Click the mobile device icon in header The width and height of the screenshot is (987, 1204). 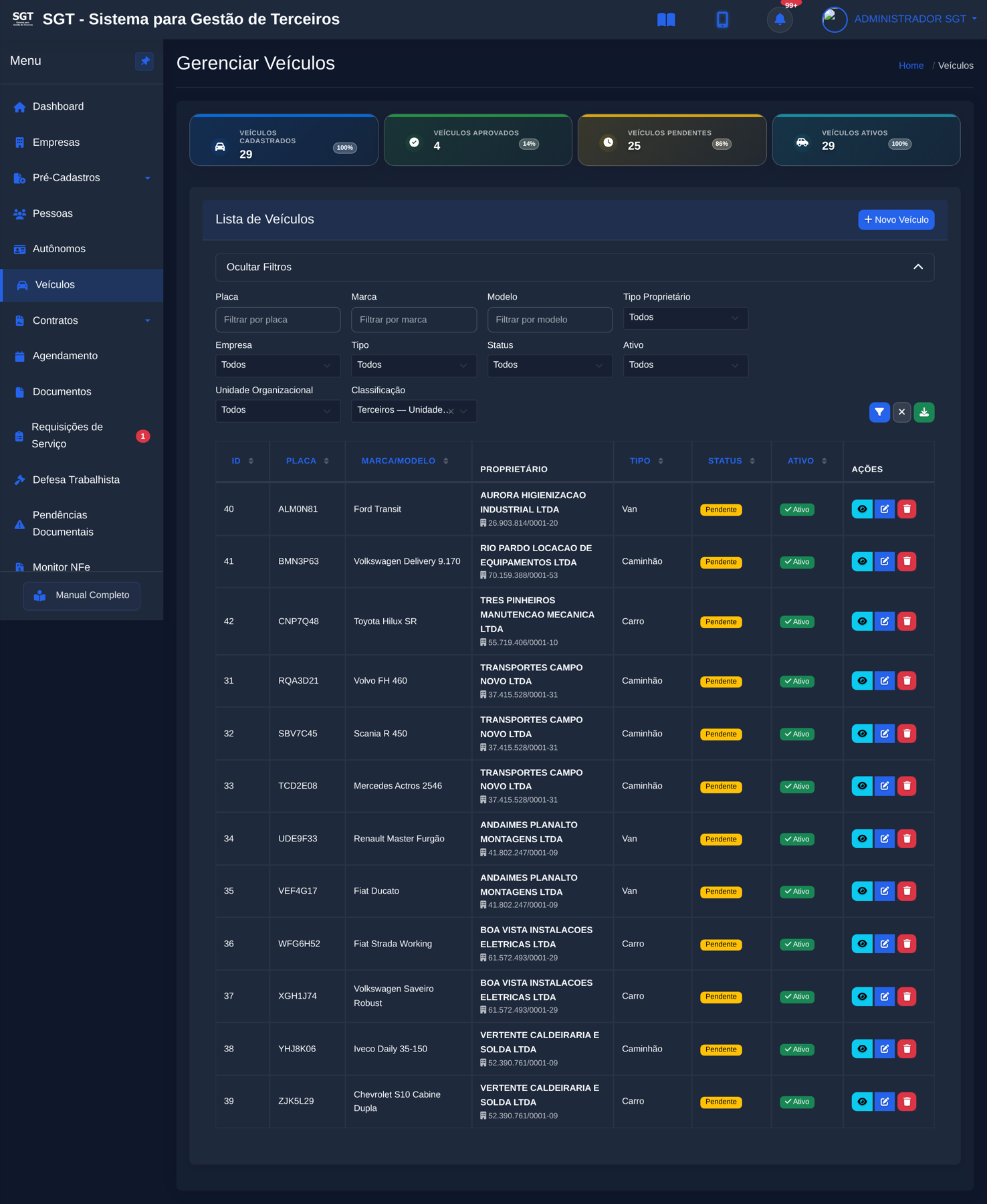722,19
